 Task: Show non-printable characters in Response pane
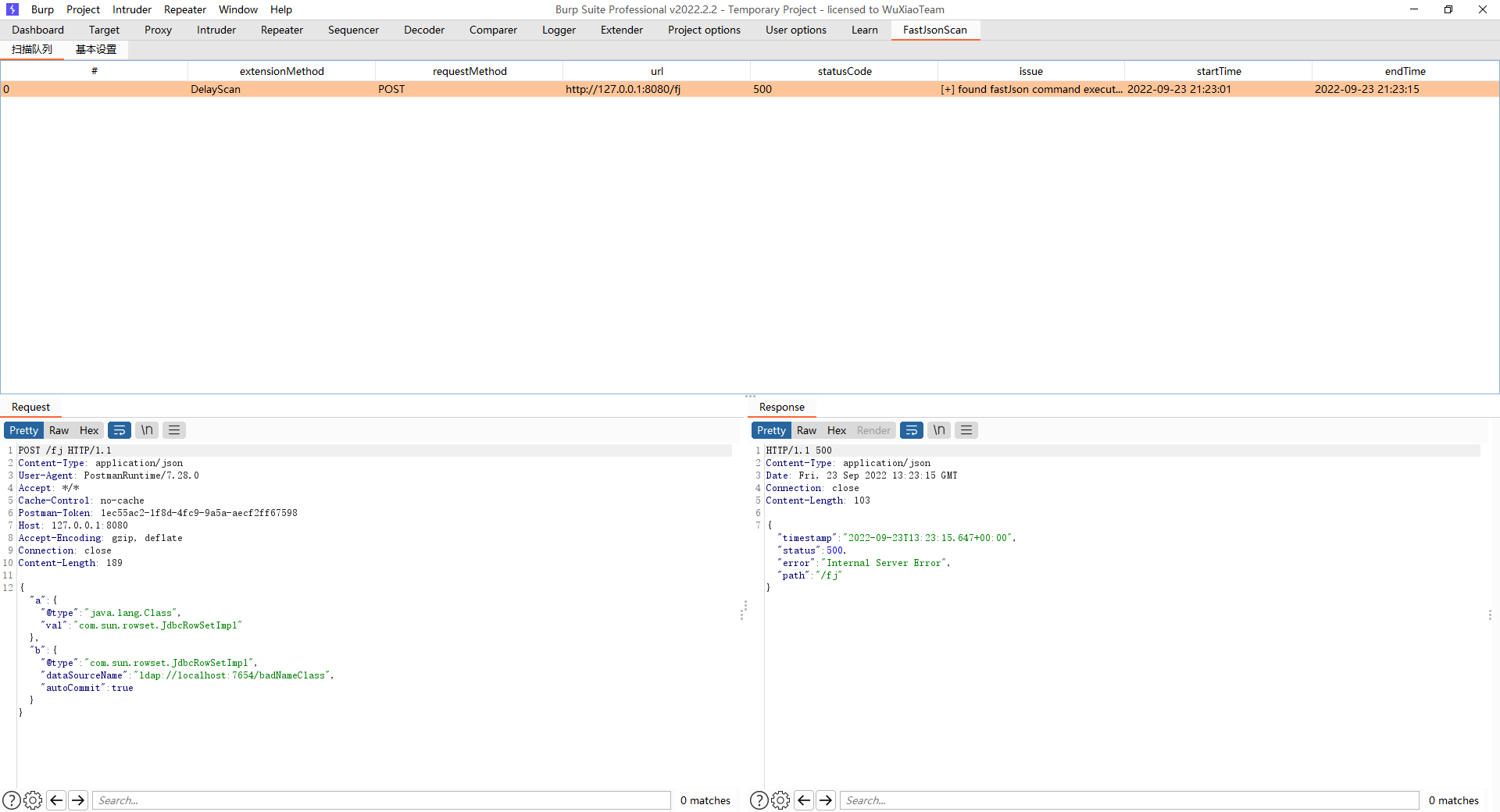click(939, 430)
